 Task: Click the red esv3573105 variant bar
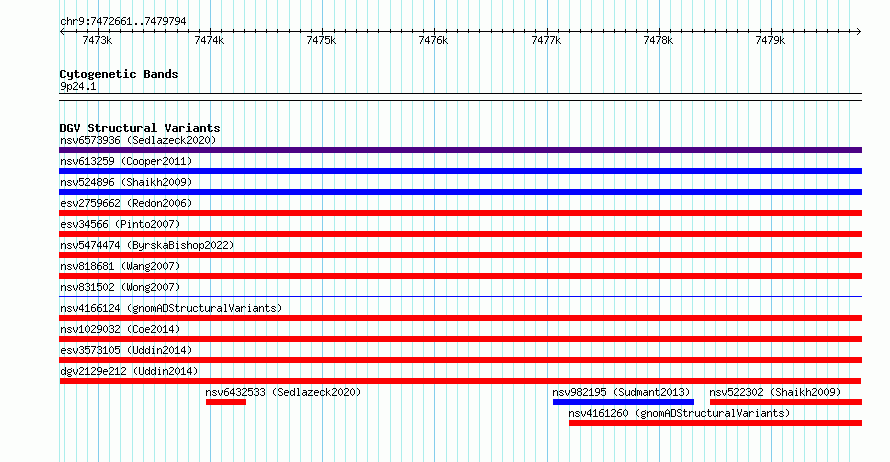pos(460,360)
